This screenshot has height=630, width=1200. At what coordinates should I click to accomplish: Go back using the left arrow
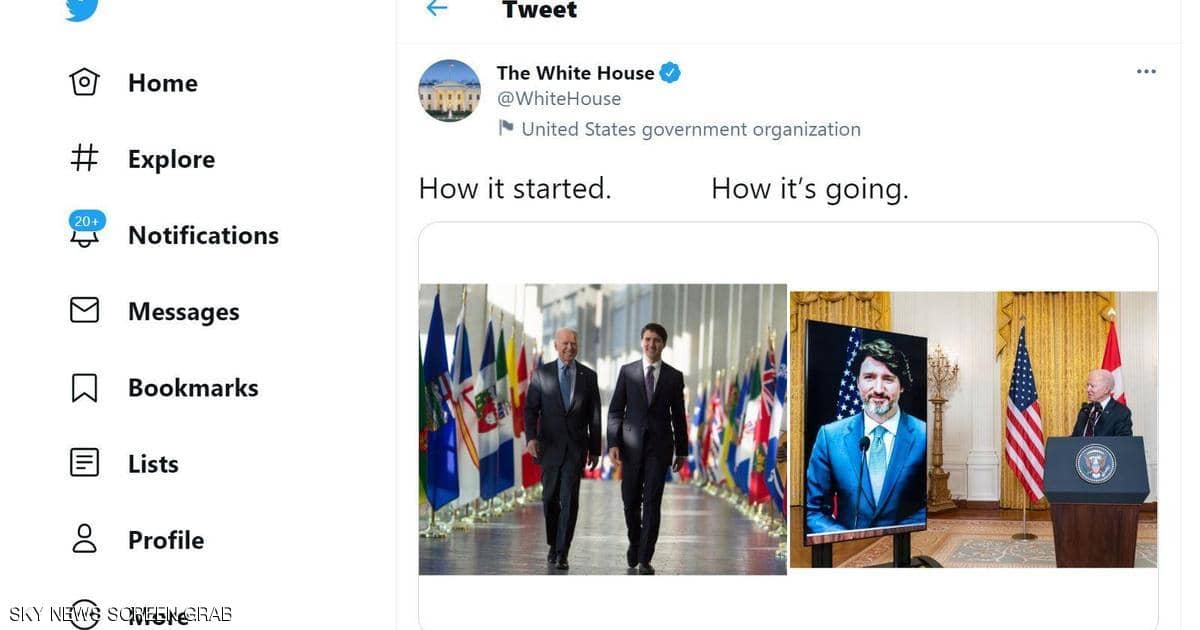pos(436,9)
